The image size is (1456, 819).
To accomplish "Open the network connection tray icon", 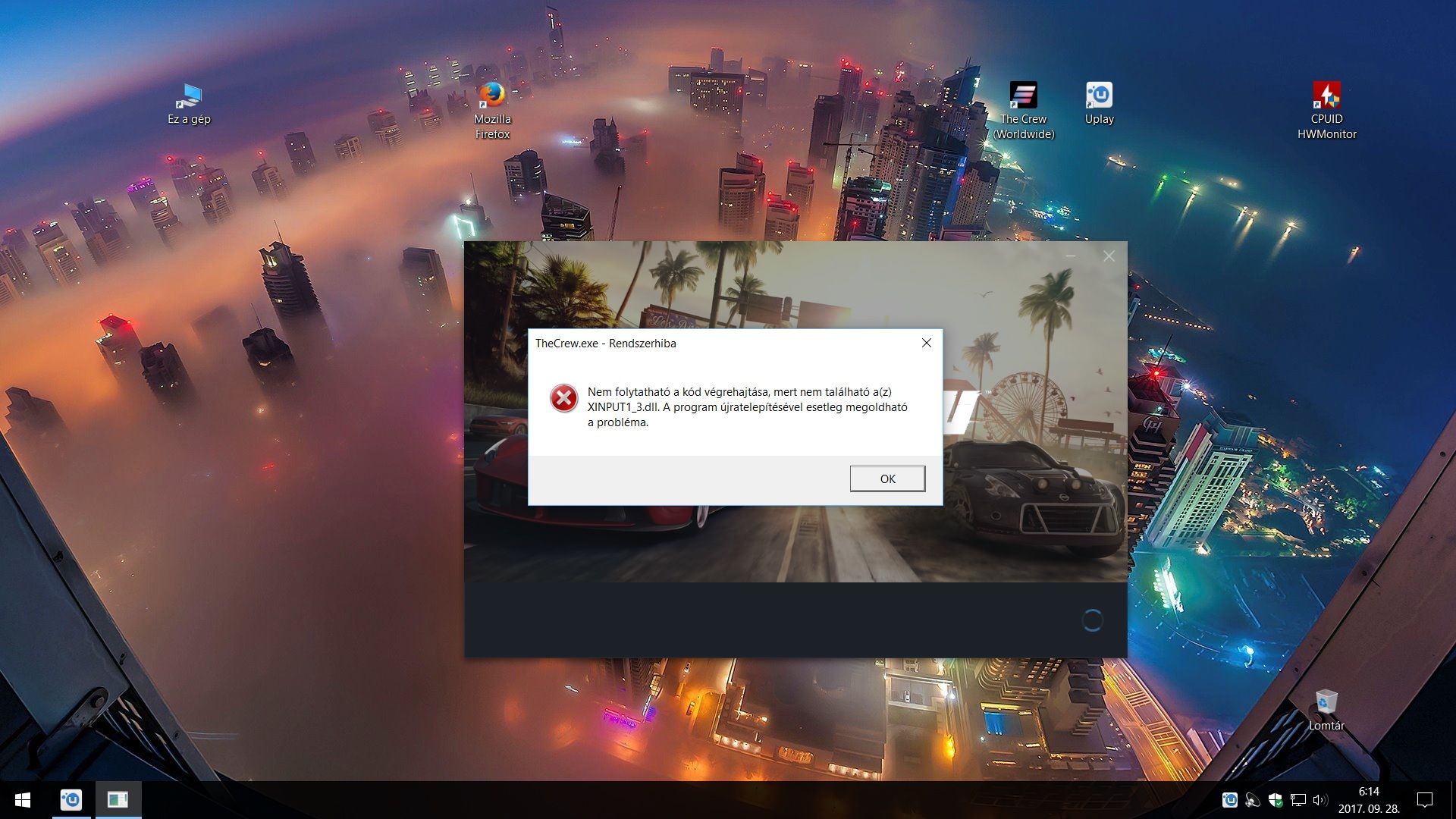I will 1298,800.
